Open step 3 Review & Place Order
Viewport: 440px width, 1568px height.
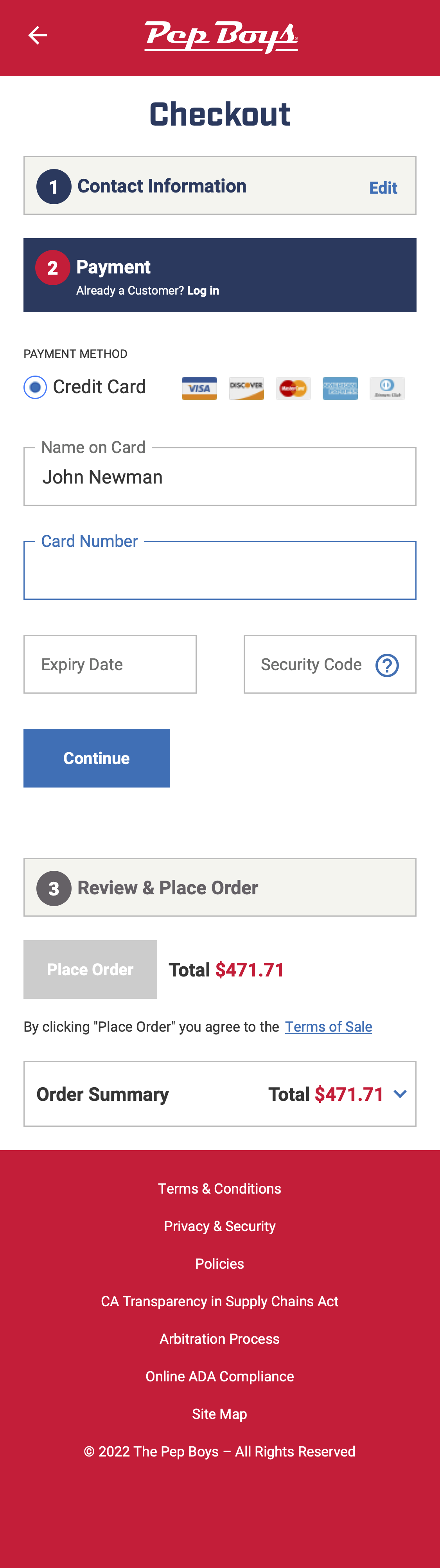220,888
